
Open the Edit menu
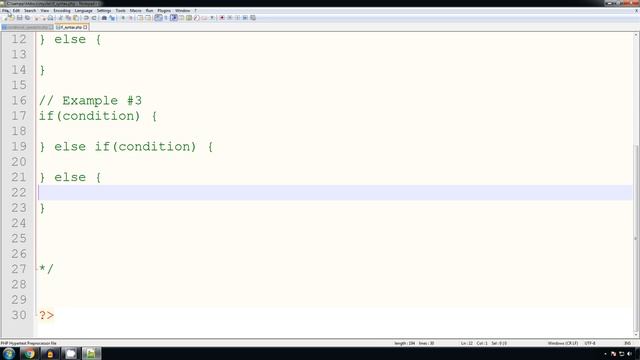coord(16,11)
